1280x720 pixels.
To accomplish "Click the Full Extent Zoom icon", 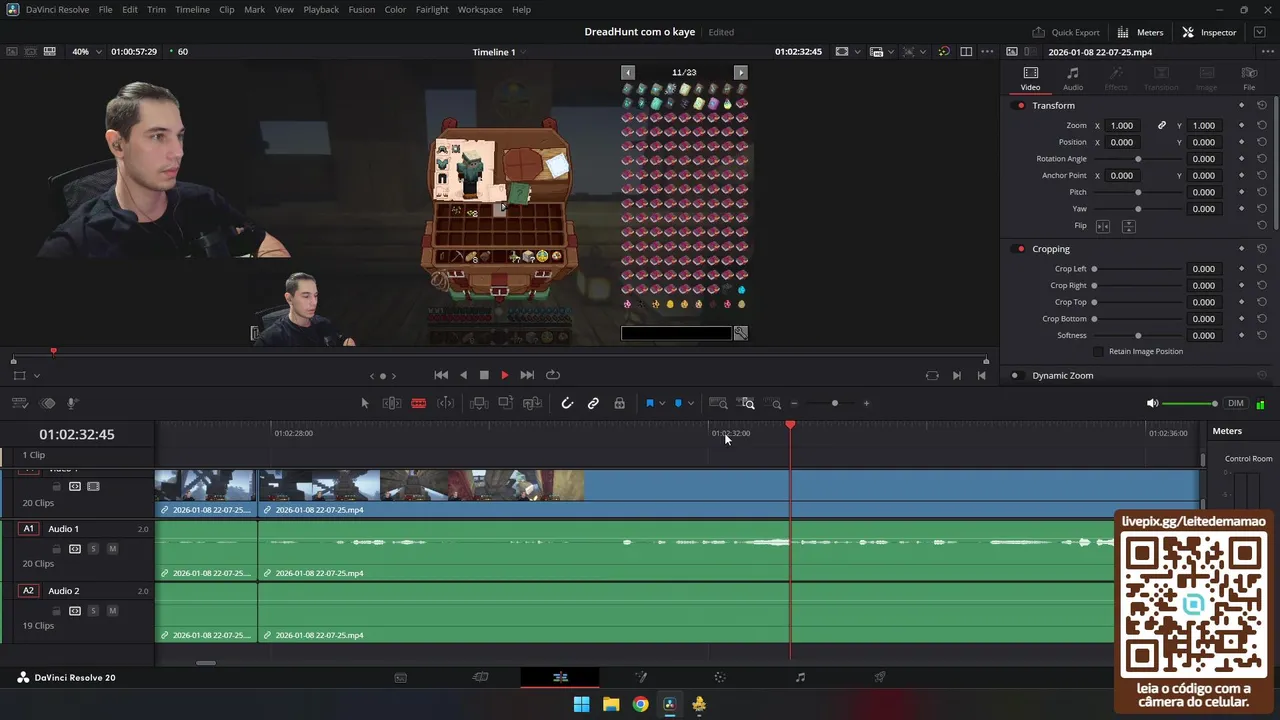I will point(718,403).
